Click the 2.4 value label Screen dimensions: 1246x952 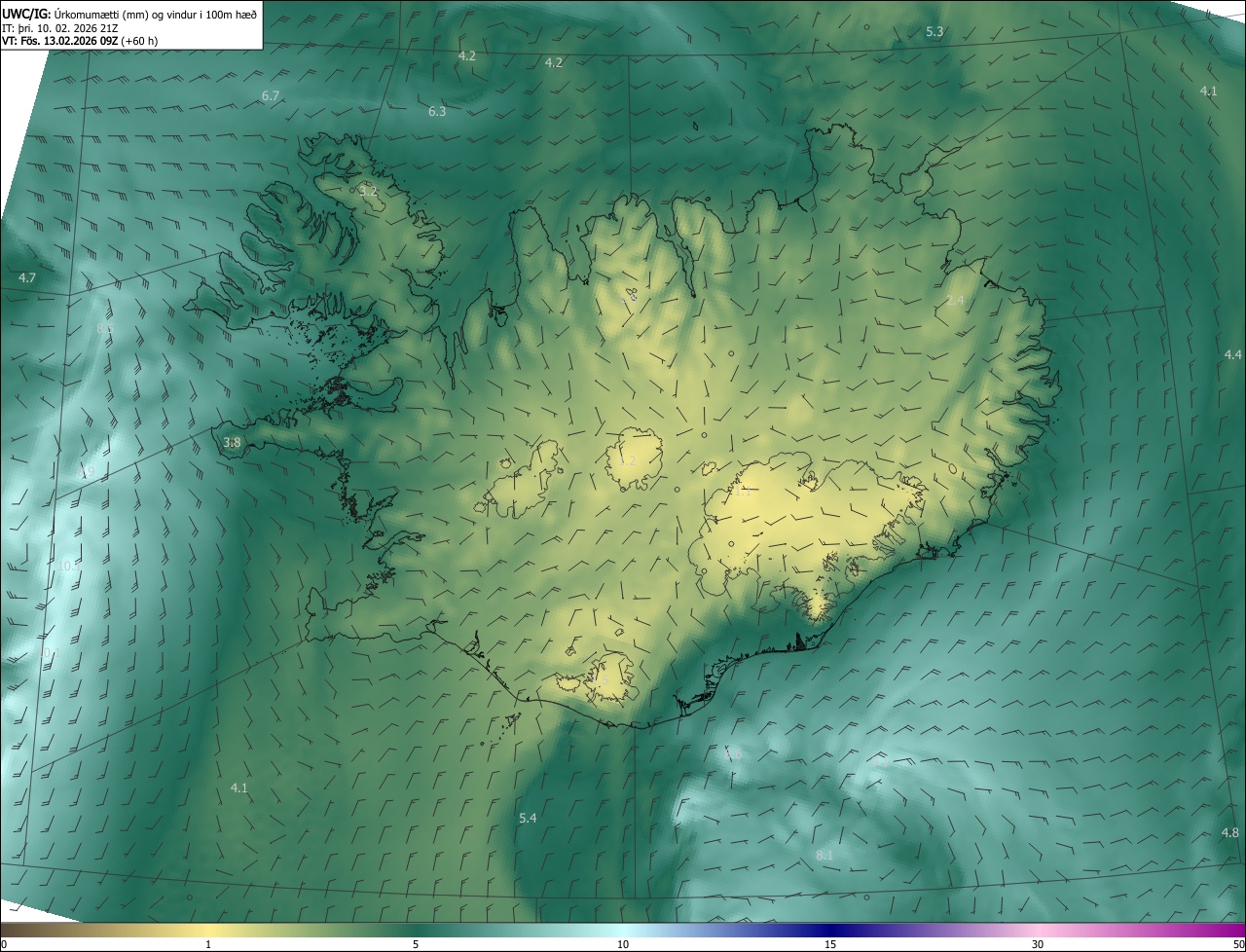tap(955, 301)
